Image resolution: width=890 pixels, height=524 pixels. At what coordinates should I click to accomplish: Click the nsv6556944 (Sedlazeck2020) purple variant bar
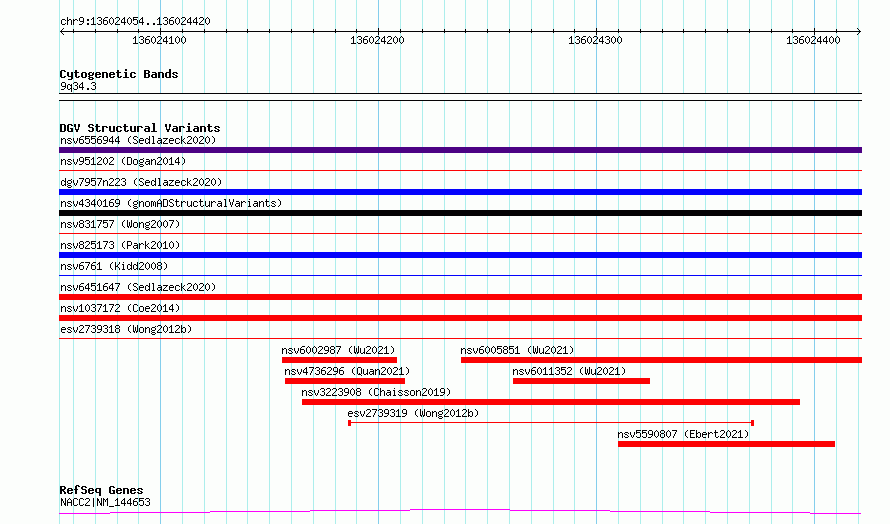pos(460,150)
